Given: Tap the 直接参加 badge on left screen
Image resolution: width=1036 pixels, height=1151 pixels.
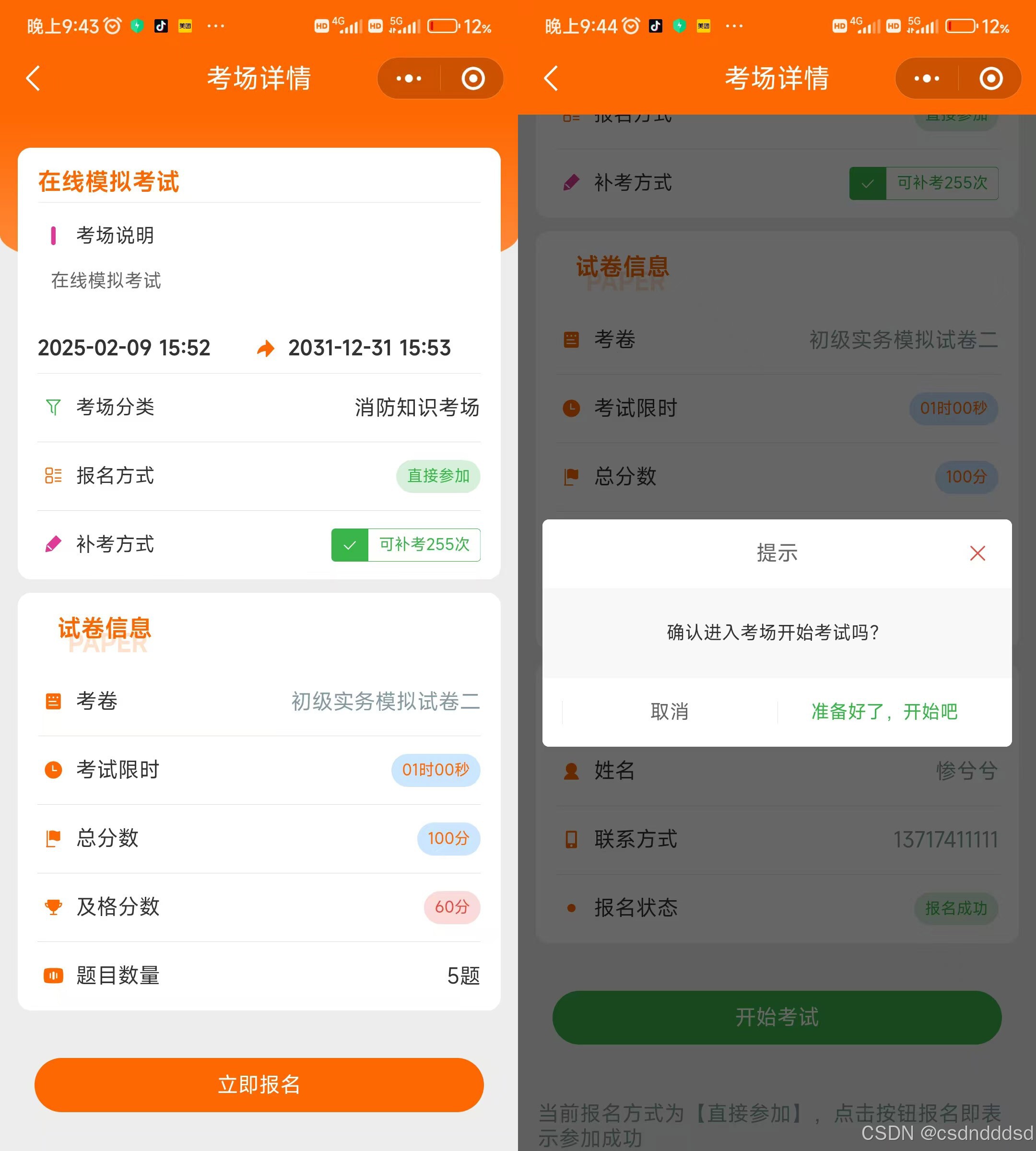Looking at the screenshot, I should 438,476.
